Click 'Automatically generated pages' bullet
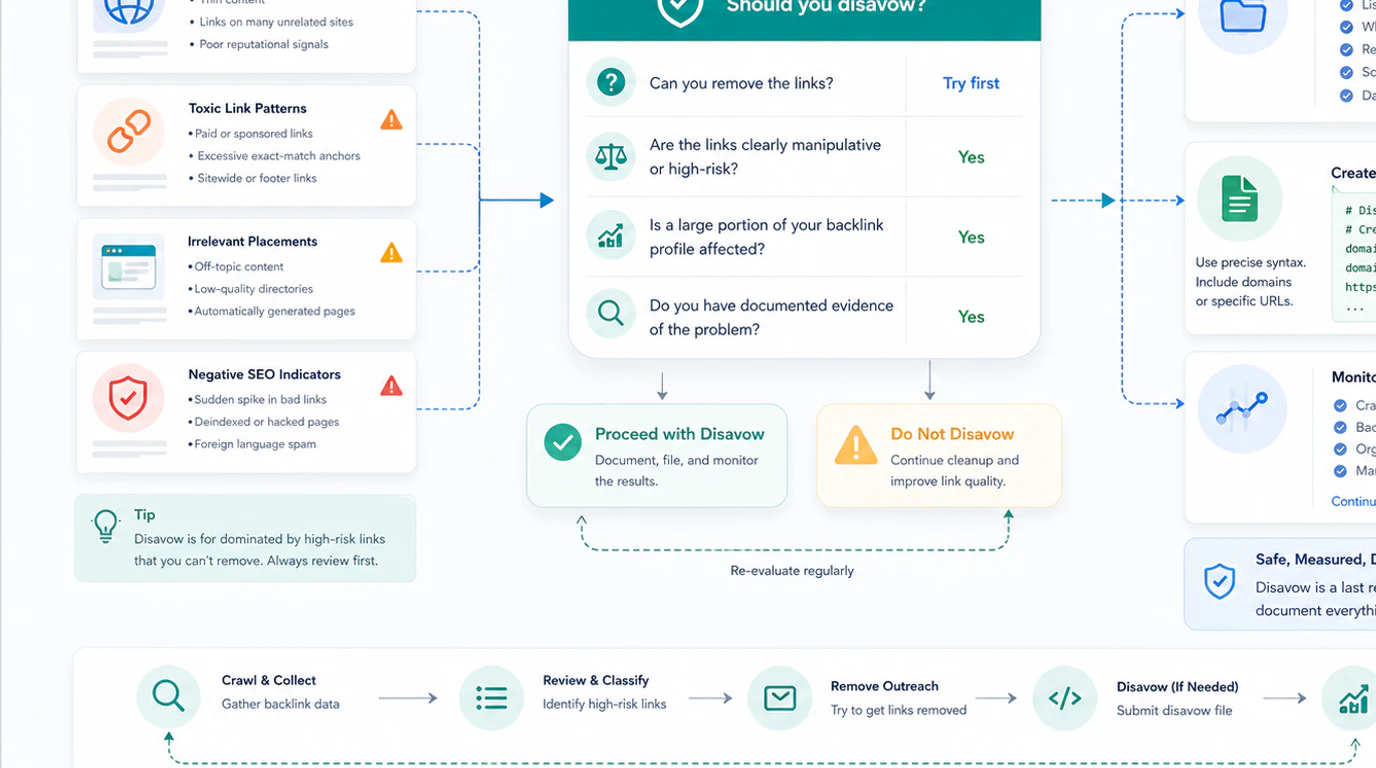The height and width of the screenshot is (768, 1376). tap(275, 311)
